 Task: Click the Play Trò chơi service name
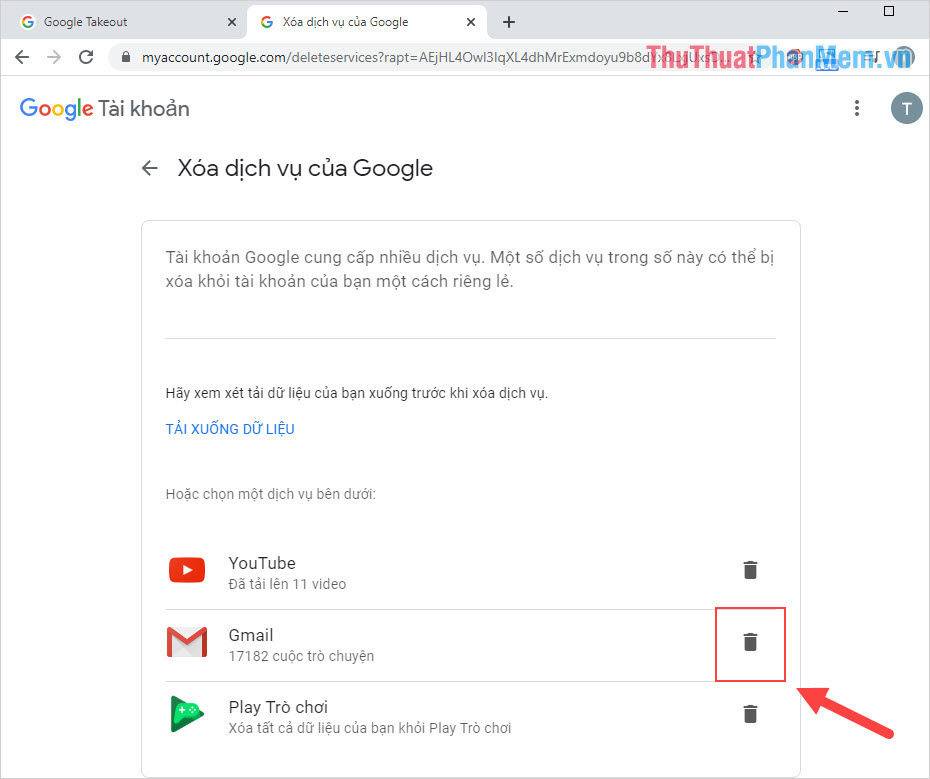(278, 707)
